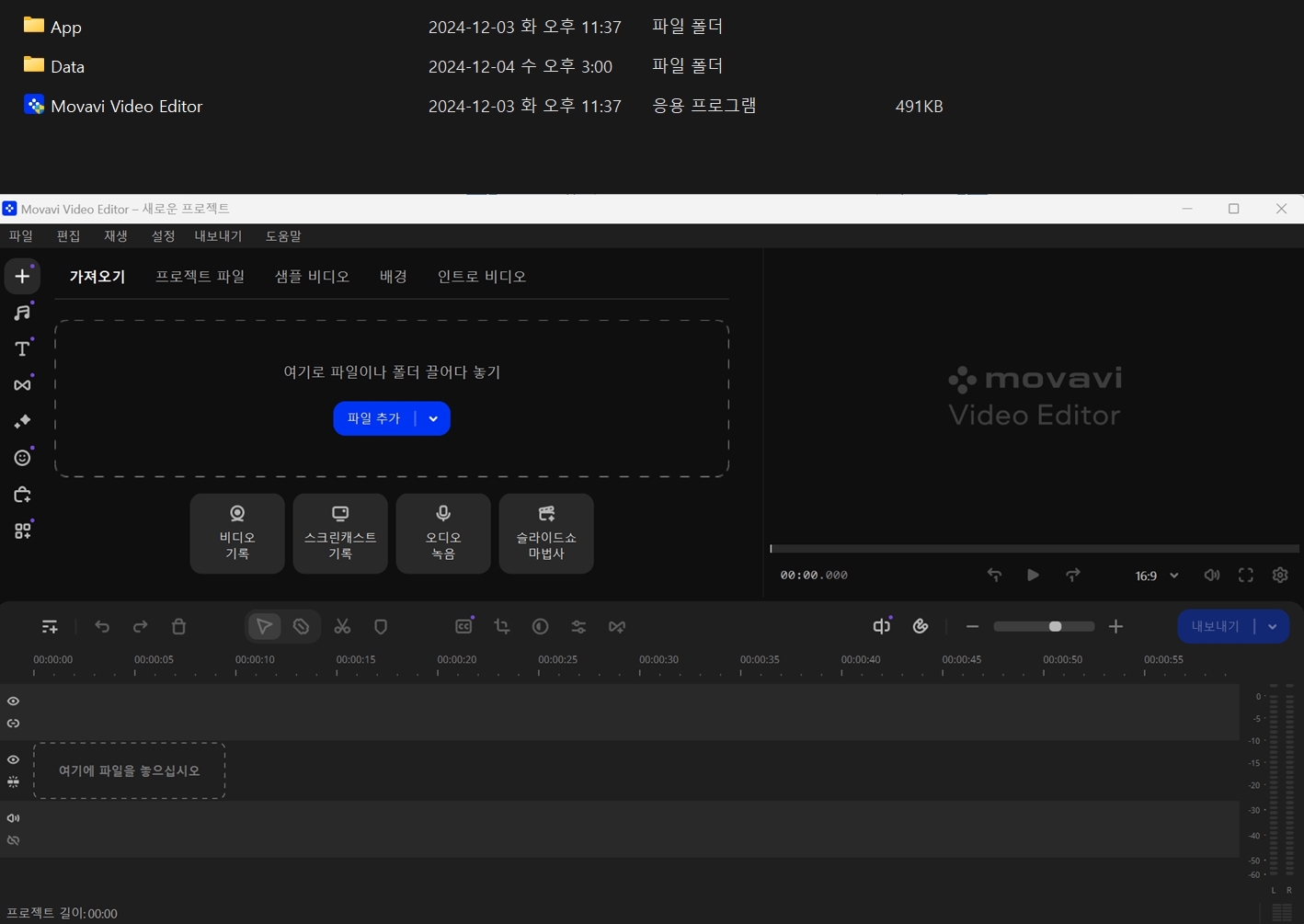Click the transition wizard icon in toolbar
The height and width of the screenshot is (924, 1304).
[x=617, y=626]
